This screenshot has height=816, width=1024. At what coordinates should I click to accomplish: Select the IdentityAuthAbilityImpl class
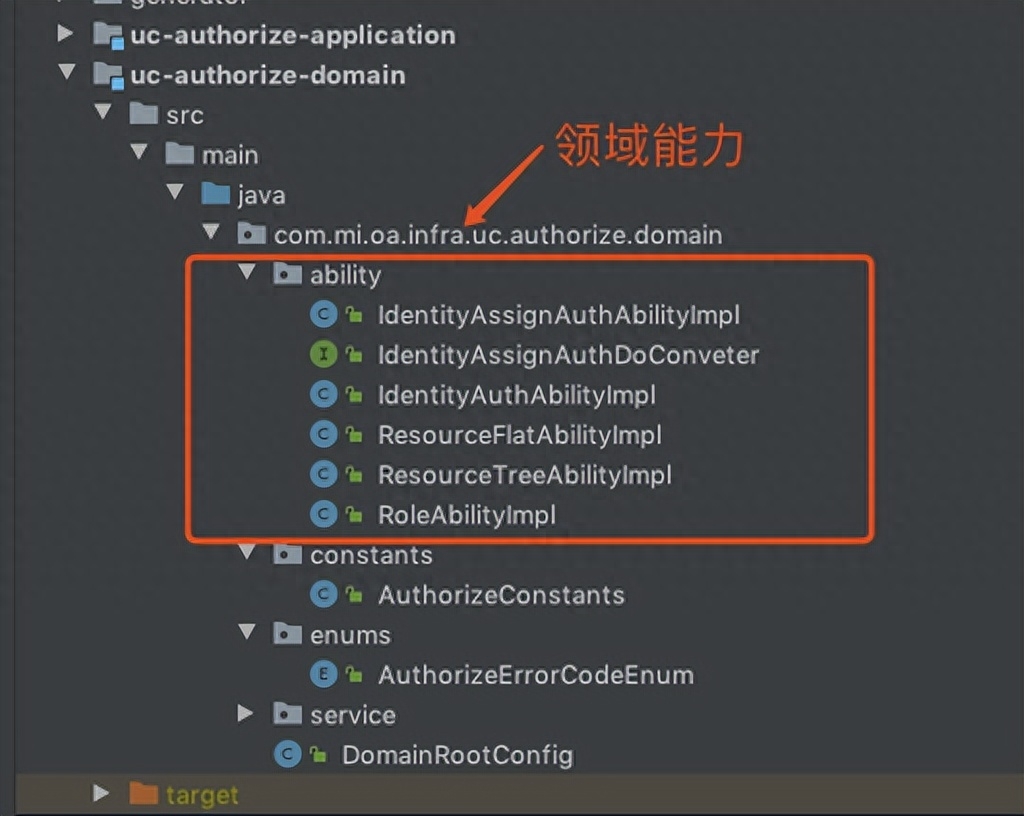[516, 395]
